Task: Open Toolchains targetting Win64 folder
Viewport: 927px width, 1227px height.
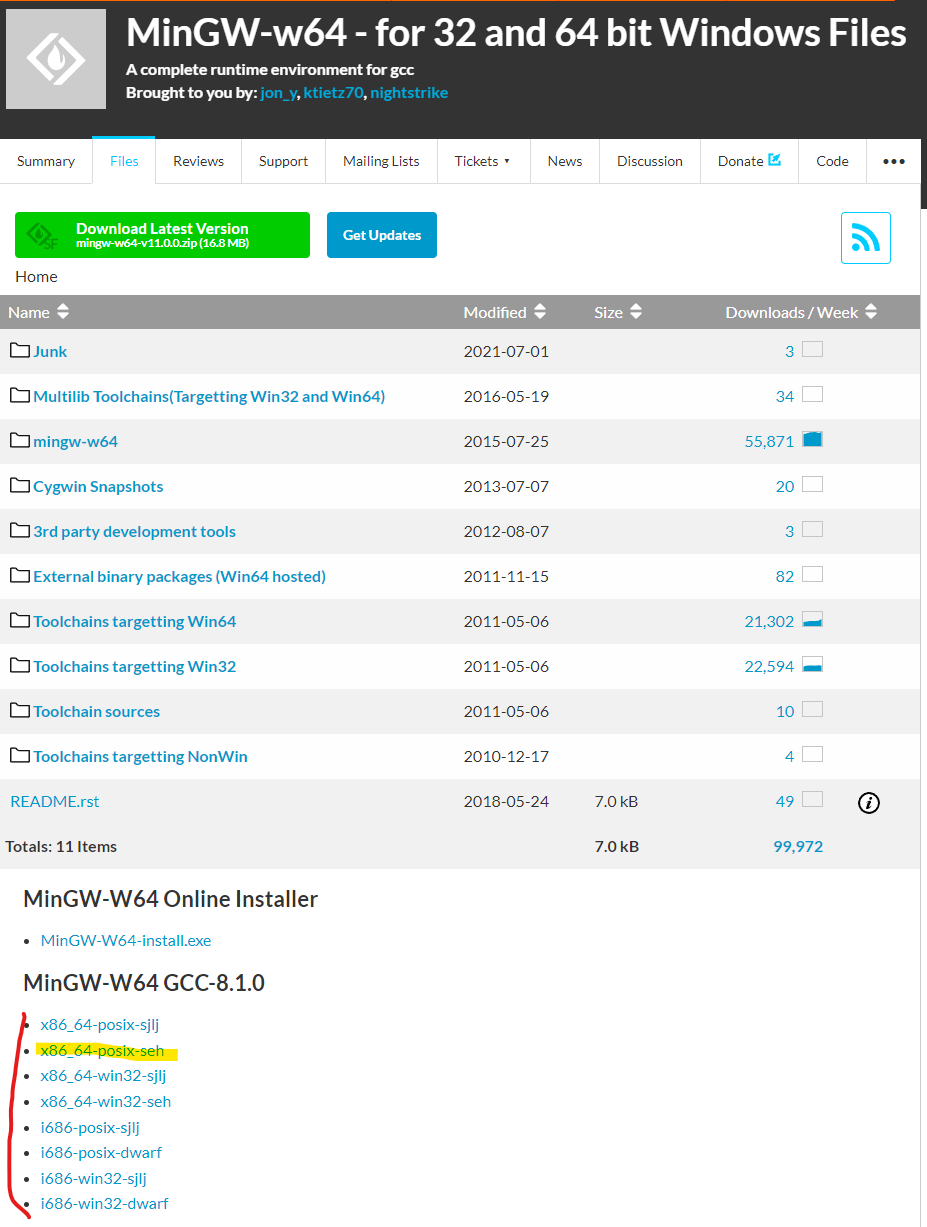Action: 134,621
